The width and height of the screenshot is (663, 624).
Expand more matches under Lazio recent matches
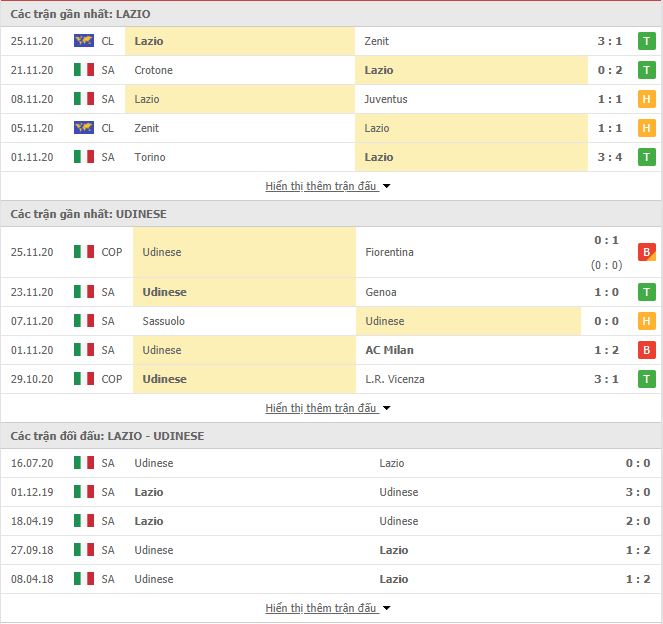[x=328, y=186]
